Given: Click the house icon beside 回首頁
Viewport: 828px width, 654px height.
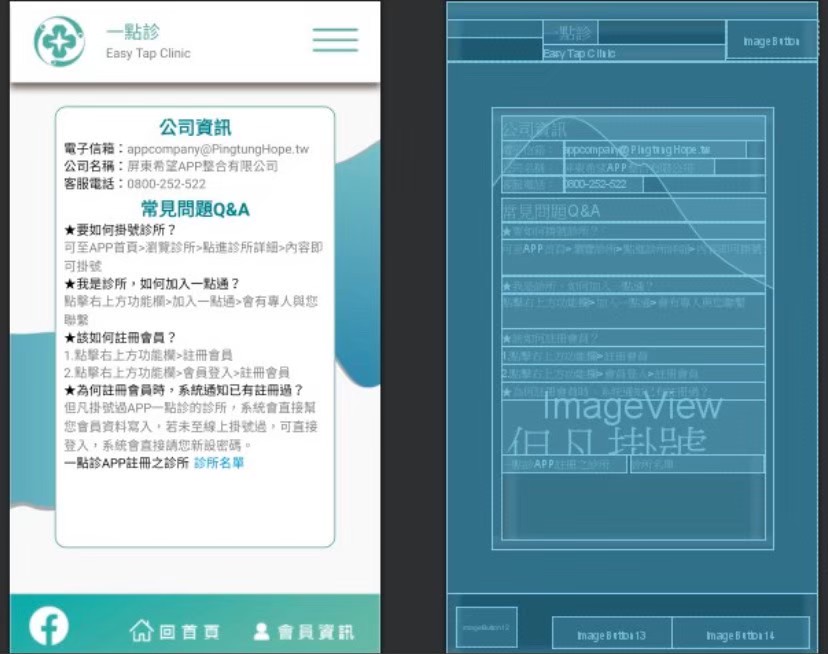Looking at the screenshot, I should 141,631.
